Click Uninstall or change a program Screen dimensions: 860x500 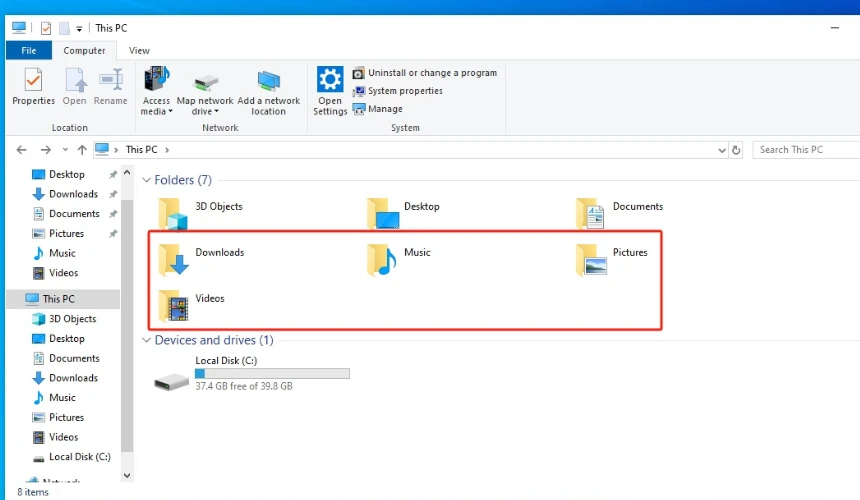431,73
